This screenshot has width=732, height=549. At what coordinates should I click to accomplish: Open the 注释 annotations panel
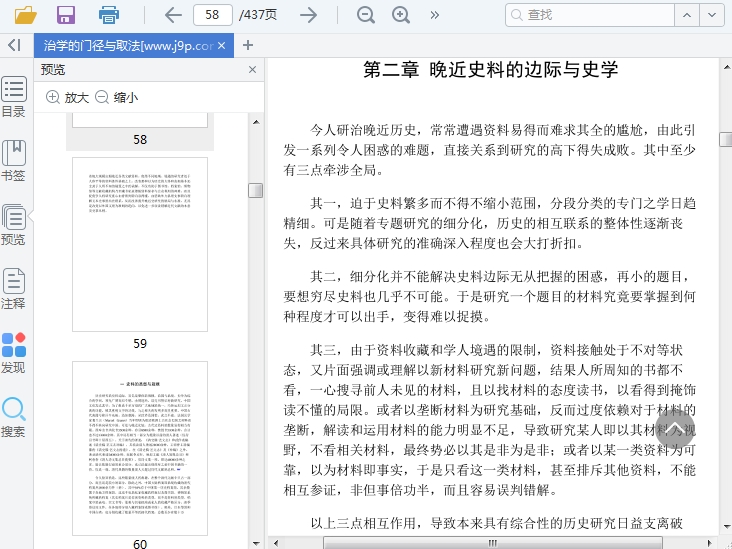pyautogui.click(x=14, y=289)
